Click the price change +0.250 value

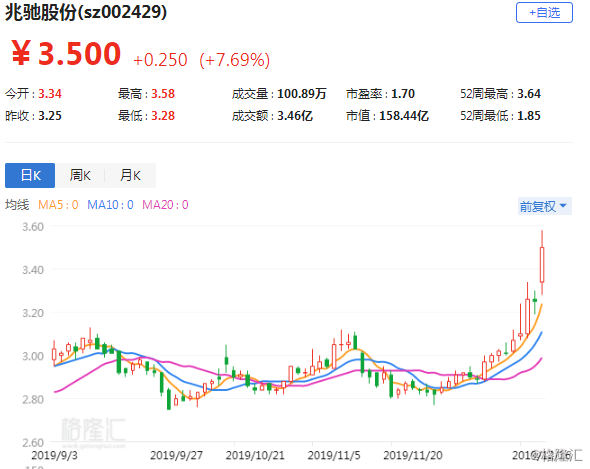click(x=160, y=60)
